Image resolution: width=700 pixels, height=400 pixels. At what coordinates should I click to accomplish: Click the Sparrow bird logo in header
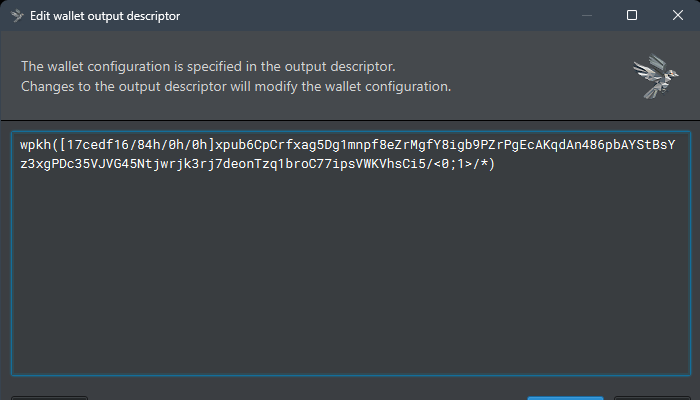[656, 76]
